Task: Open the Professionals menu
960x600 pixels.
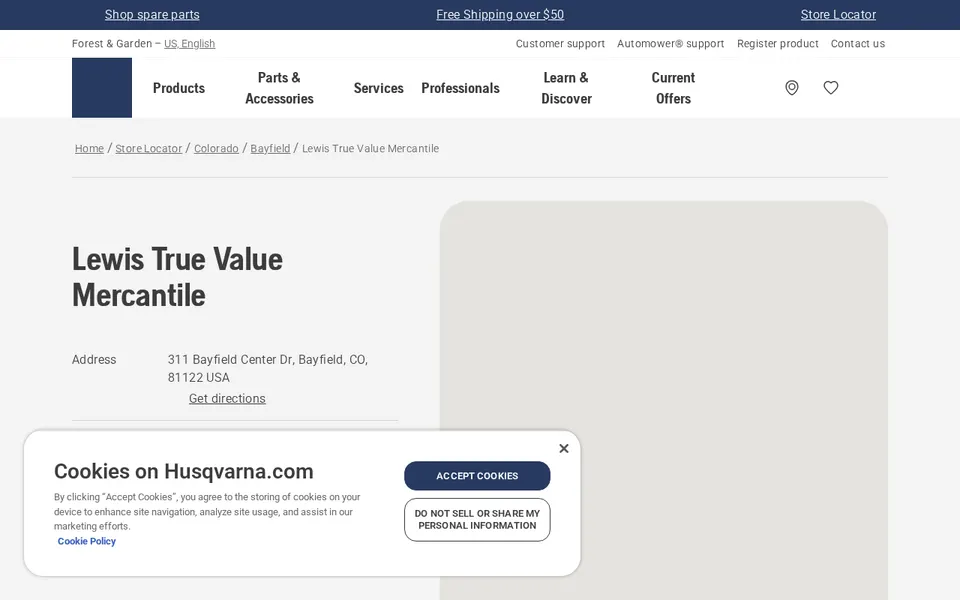Action: tap(460, 88)
